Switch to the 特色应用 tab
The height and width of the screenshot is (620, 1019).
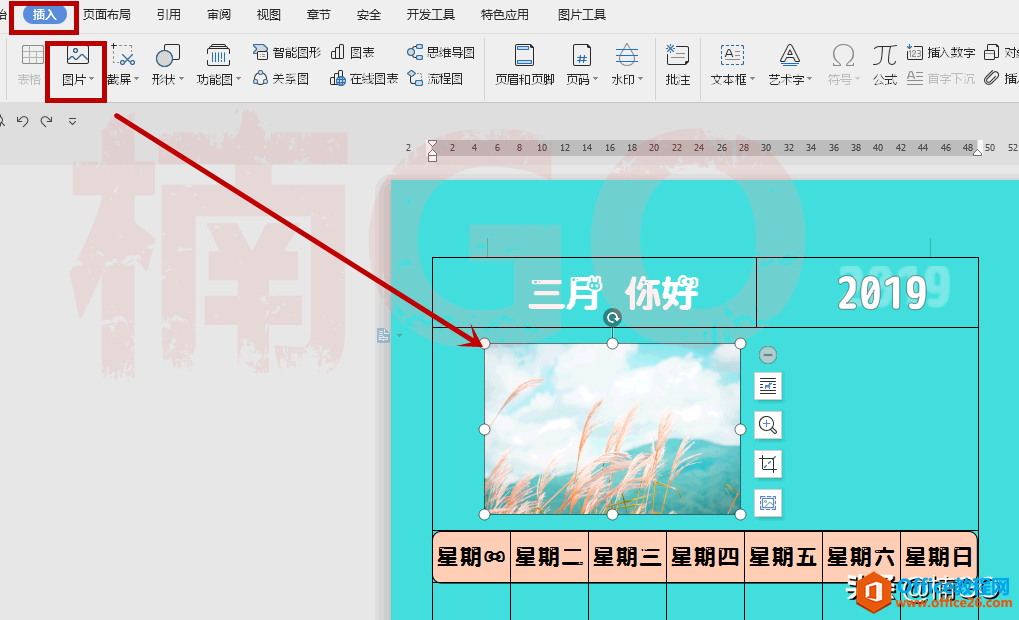point(505,15)
